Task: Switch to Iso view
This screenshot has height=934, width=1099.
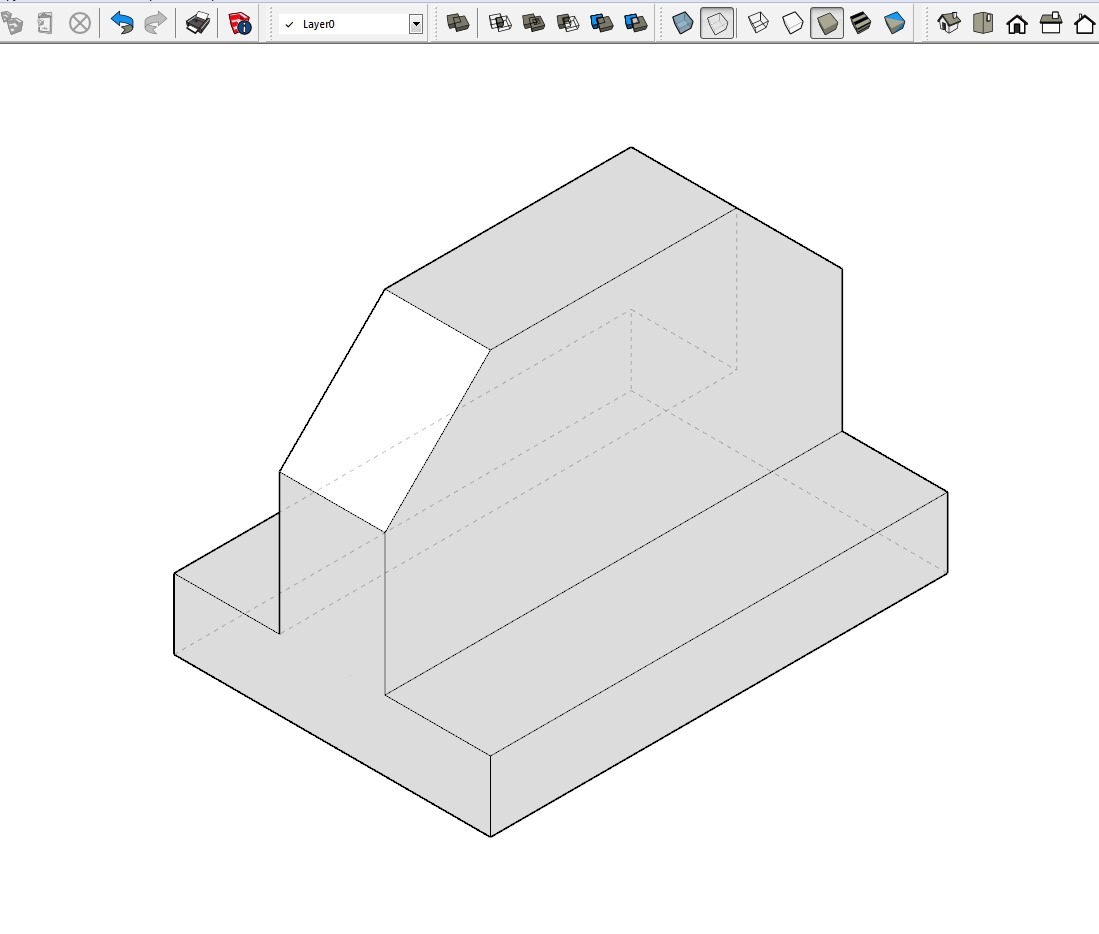Action: pyautogui.click(x=948, y=23)
